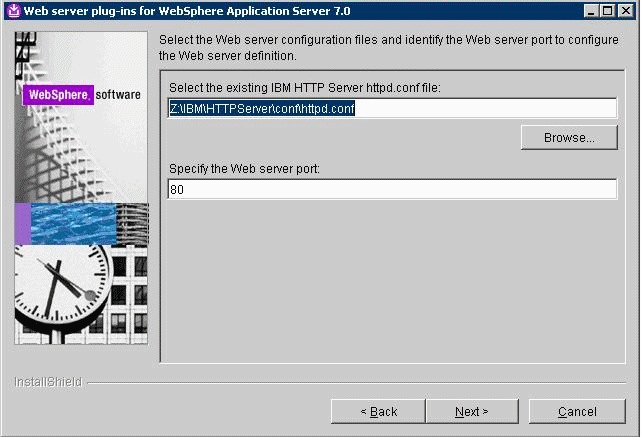This screenshot has height=437, width=641.
Task: Cancel the plug-ins installation
Action: [577, 411]
